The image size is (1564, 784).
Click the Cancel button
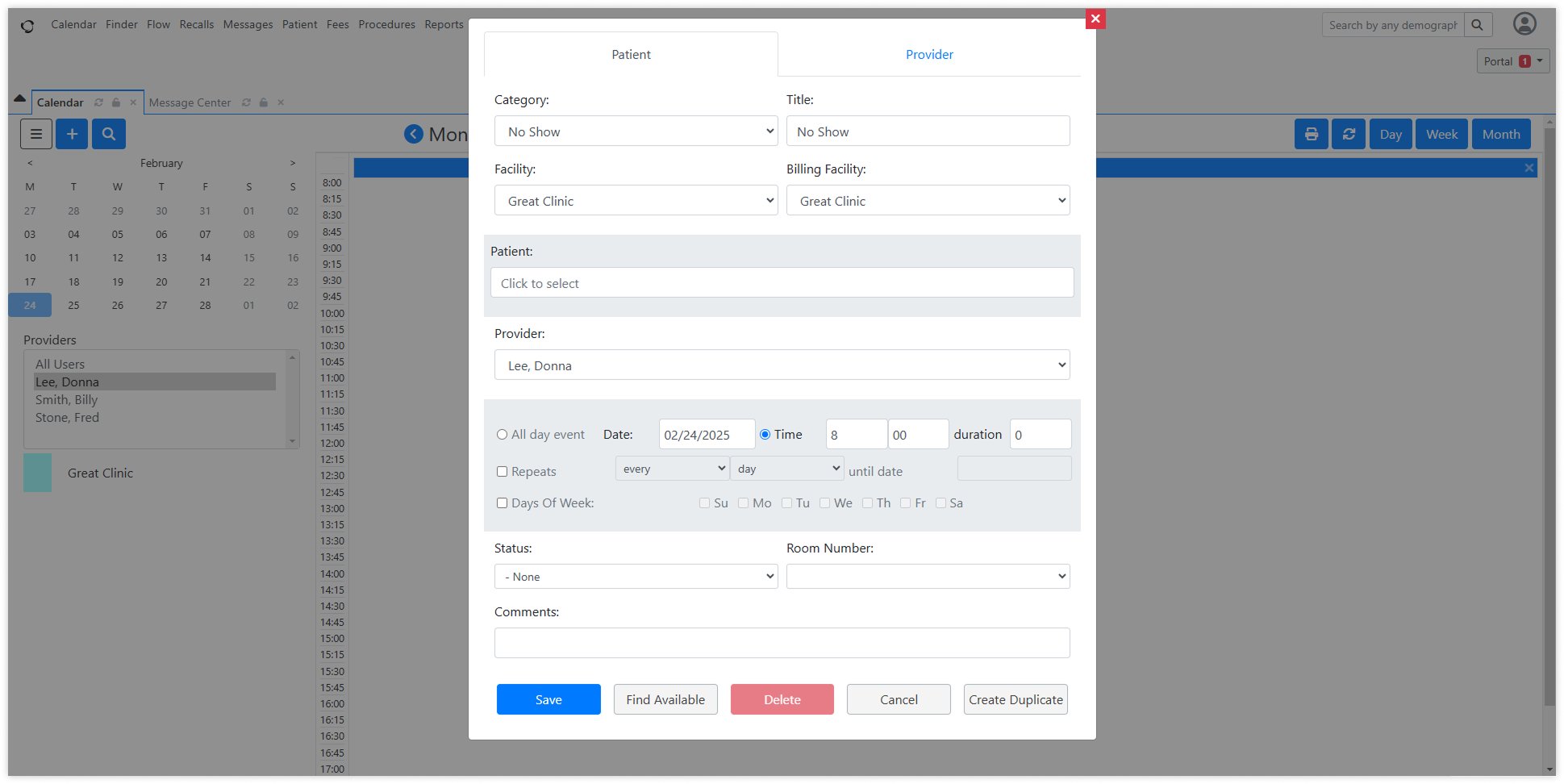tap(899, 699)
